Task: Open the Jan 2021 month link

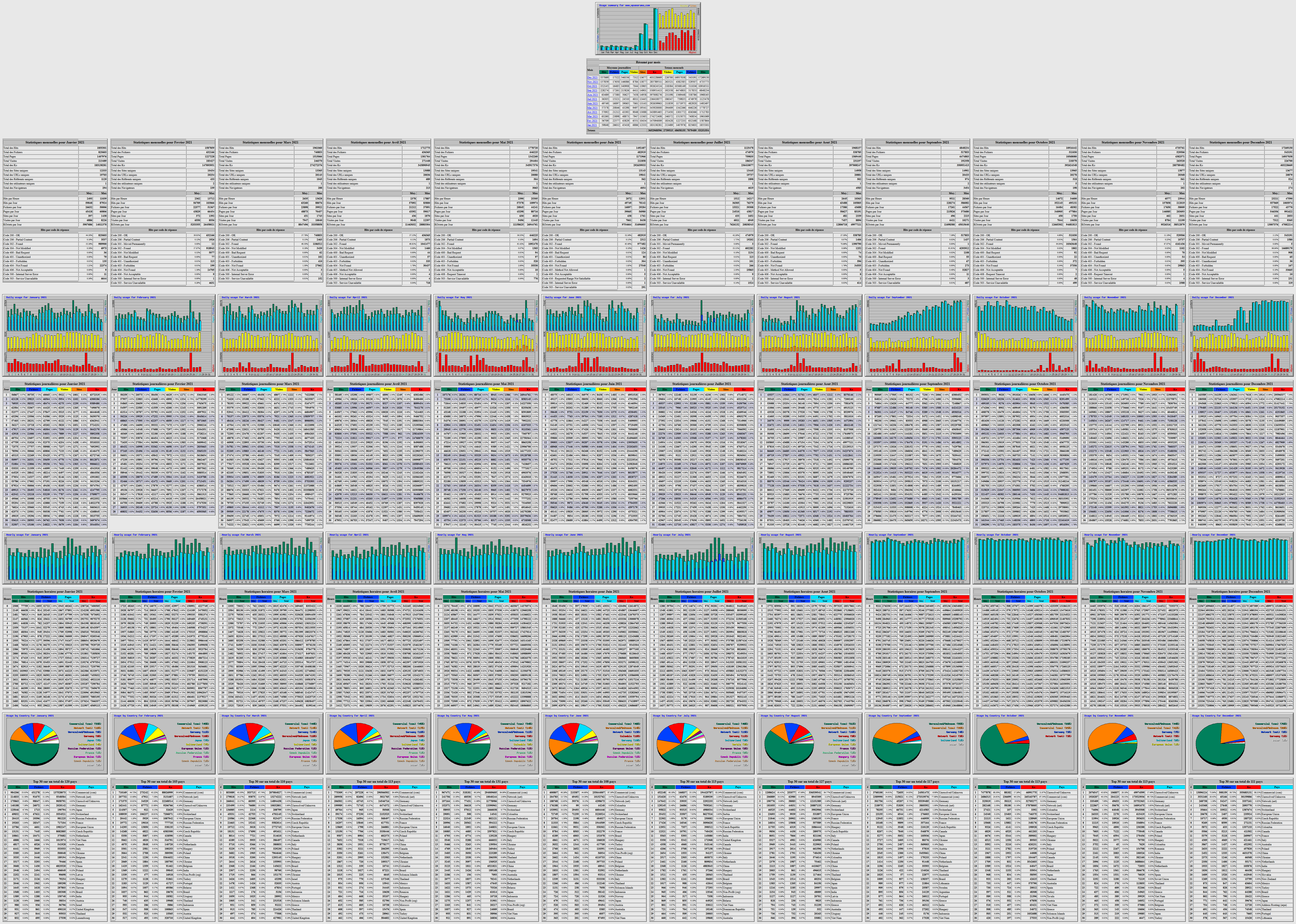Action: tap(592, 125)
